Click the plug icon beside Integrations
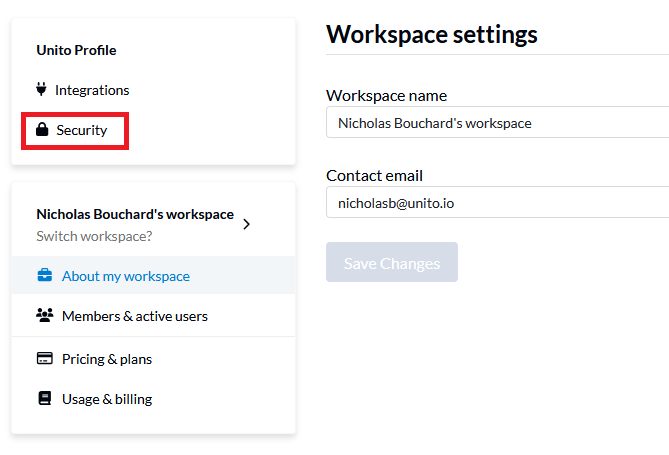The image size is (669, 455). pyautogui.click(x=41, y=89)
